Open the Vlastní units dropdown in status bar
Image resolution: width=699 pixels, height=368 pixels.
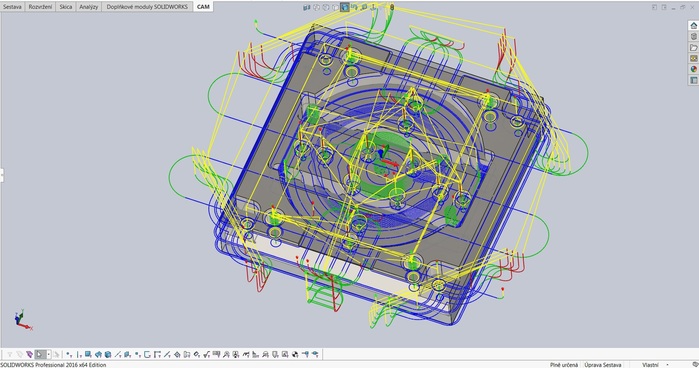(654, 365)
